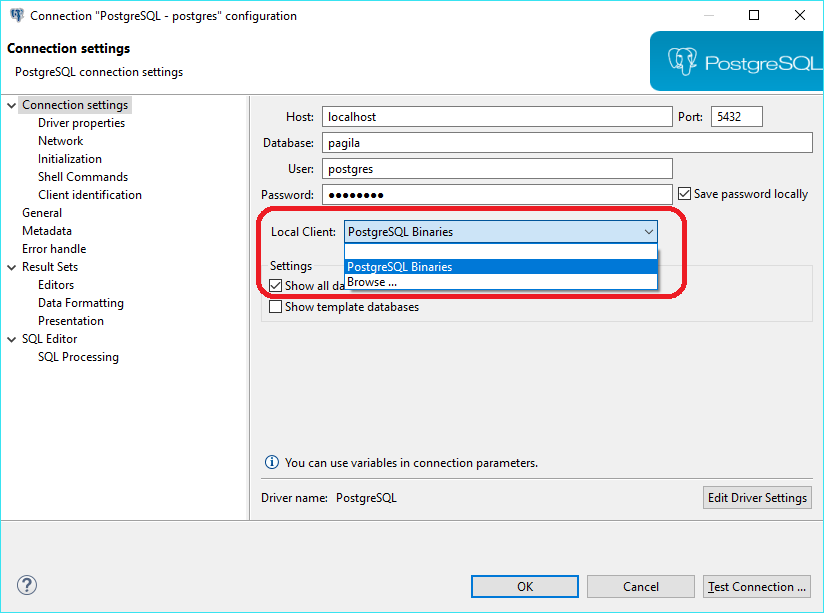This screenshot has height=613, width=824.
Task: Select Metadata in the settings tree
Action: pos(47,231)
